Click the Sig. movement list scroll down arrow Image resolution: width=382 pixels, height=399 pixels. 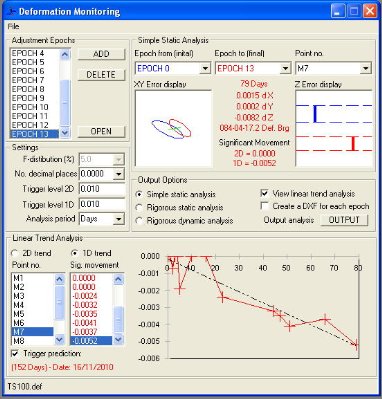click(x=119, y=340)
